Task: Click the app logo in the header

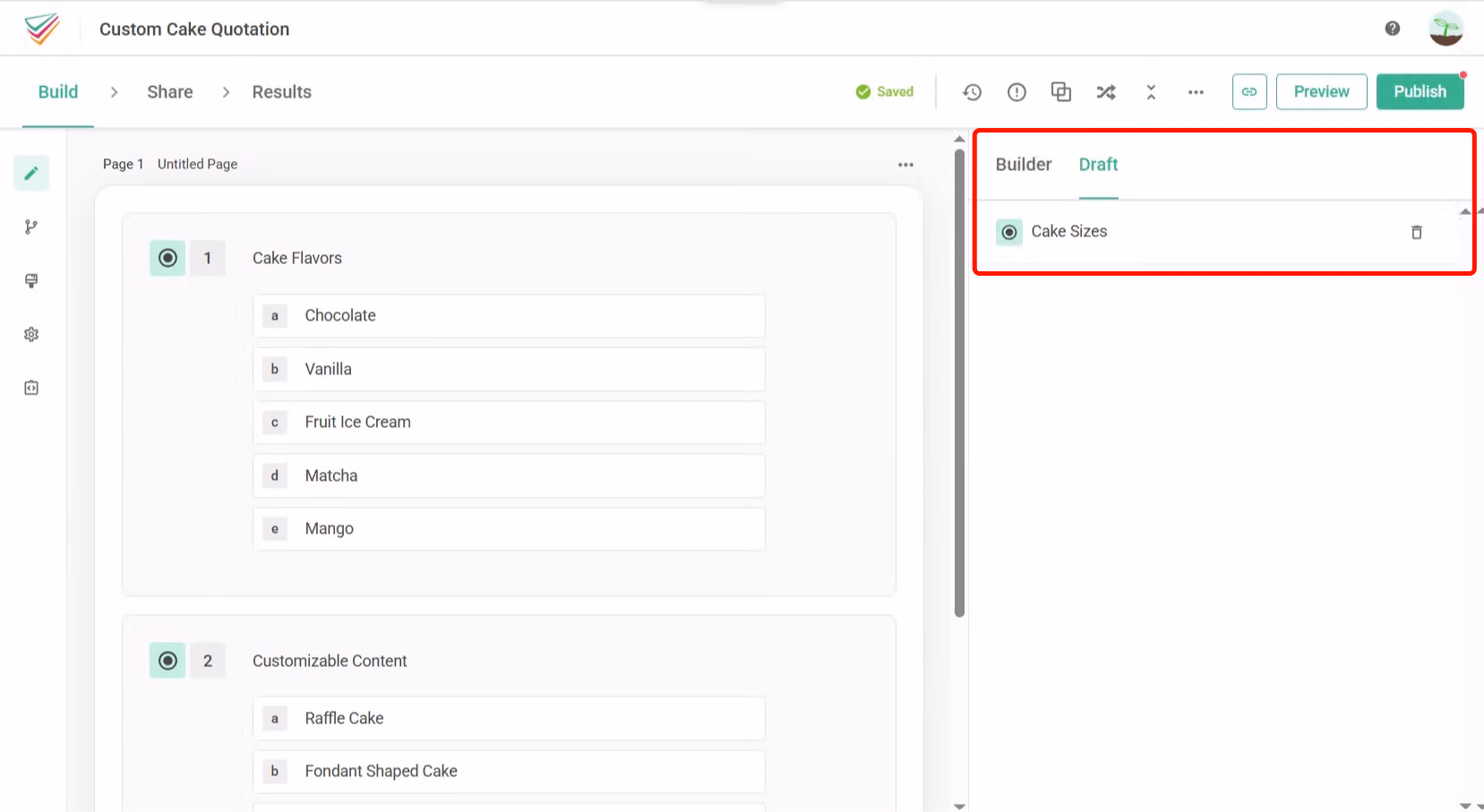Action: [x=42, y=29]
